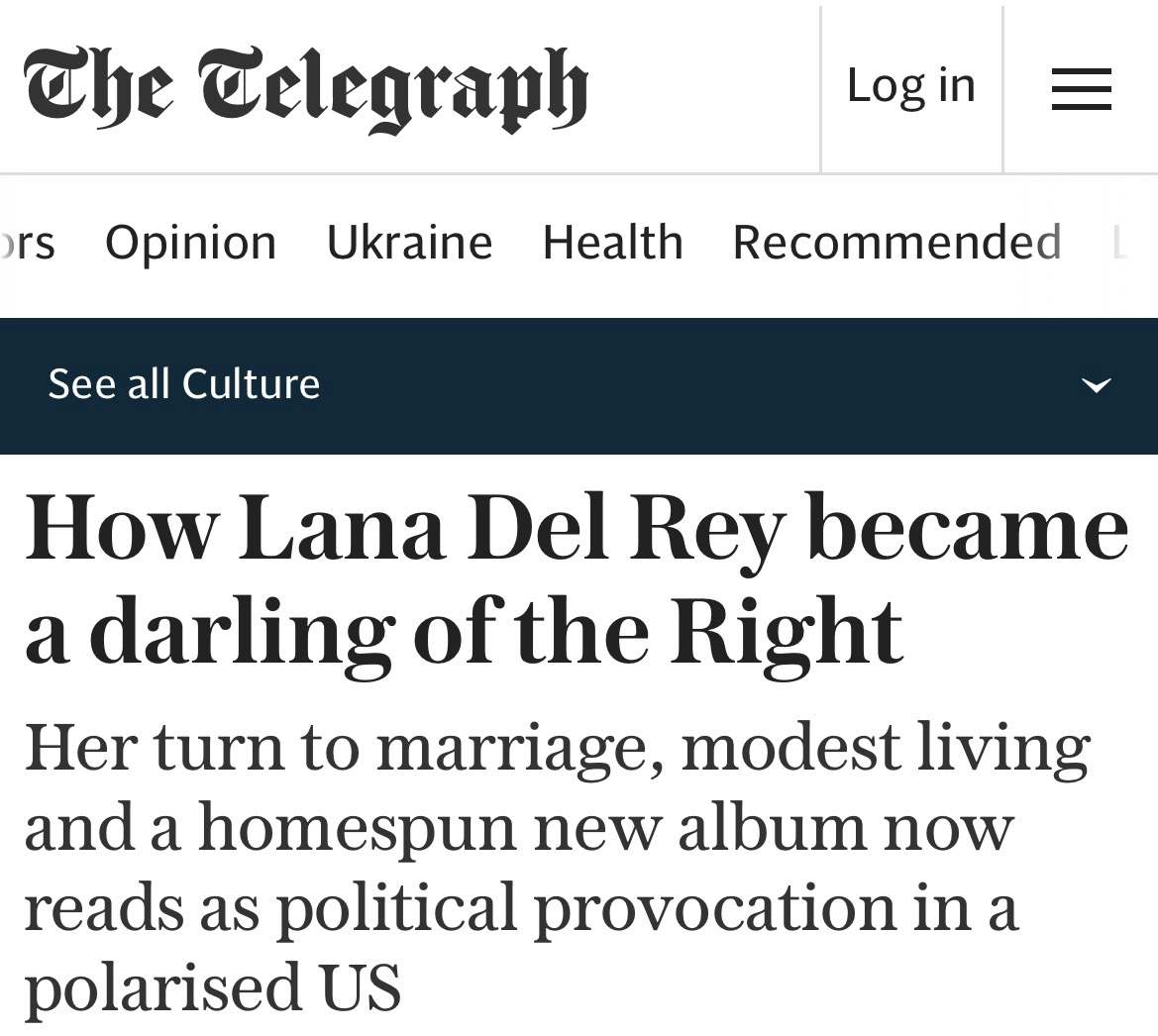
Task: Switch to the Recommended tab
Action: [x=896, y=243]
